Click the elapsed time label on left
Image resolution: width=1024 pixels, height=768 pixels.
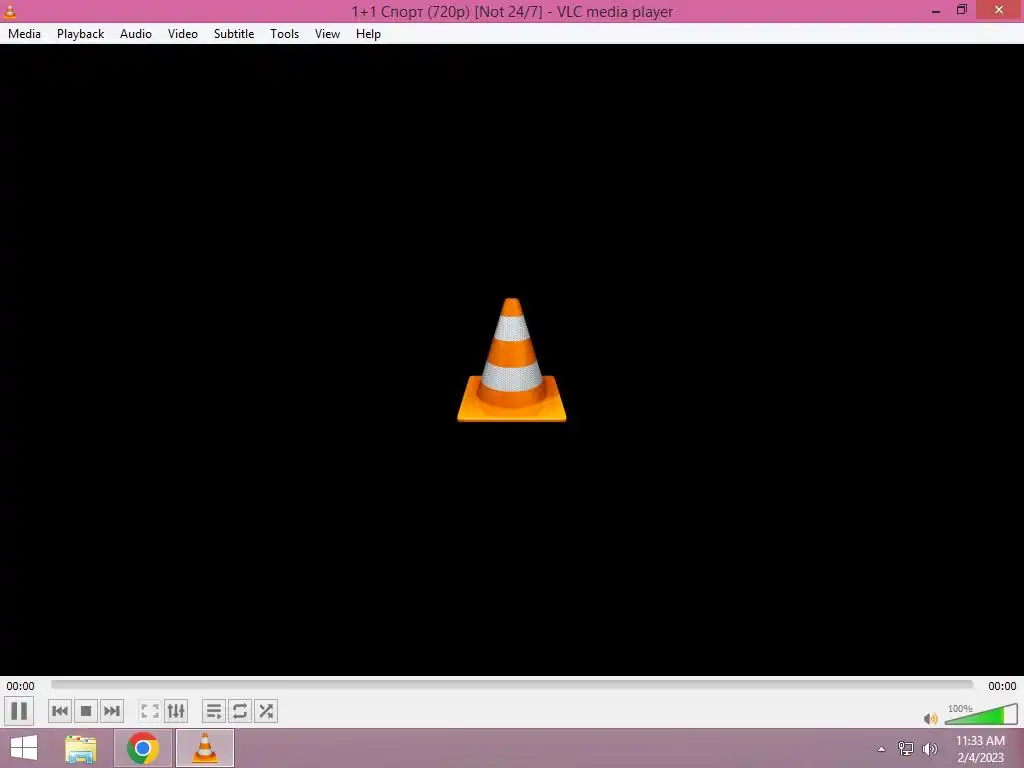20,686
